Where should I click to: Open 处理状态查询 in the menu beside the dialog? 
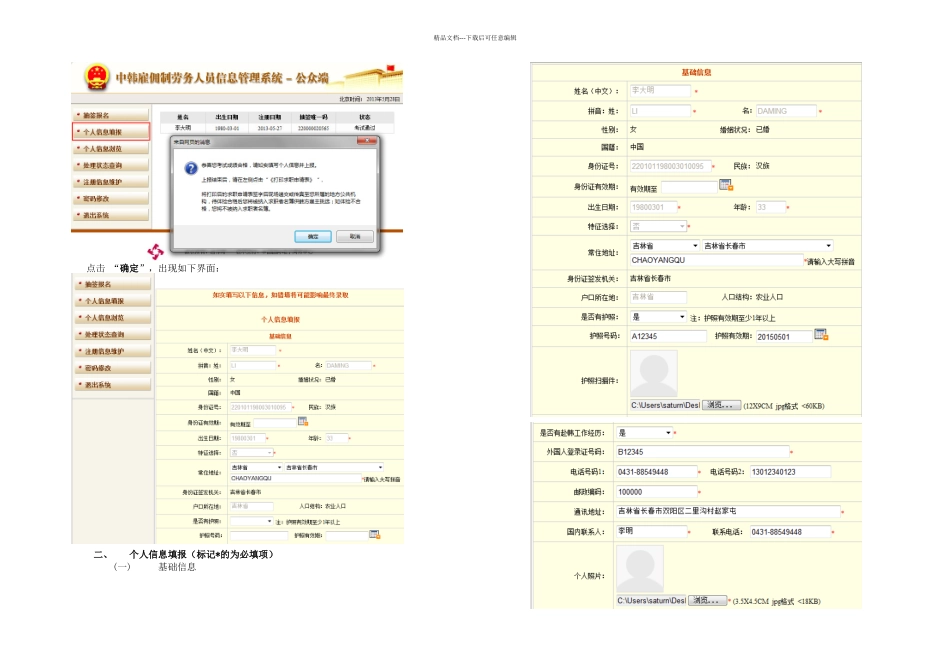tap(110, 165)
